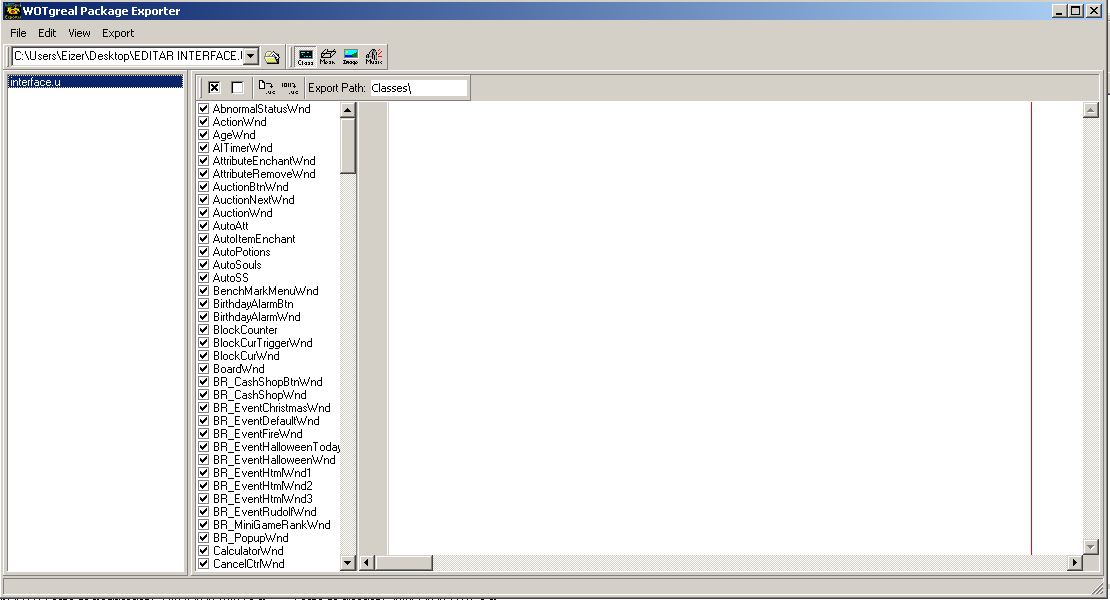Open the File menu
Image resolution: width=1110 pixels, height=600 pixels.
point(18,33)
